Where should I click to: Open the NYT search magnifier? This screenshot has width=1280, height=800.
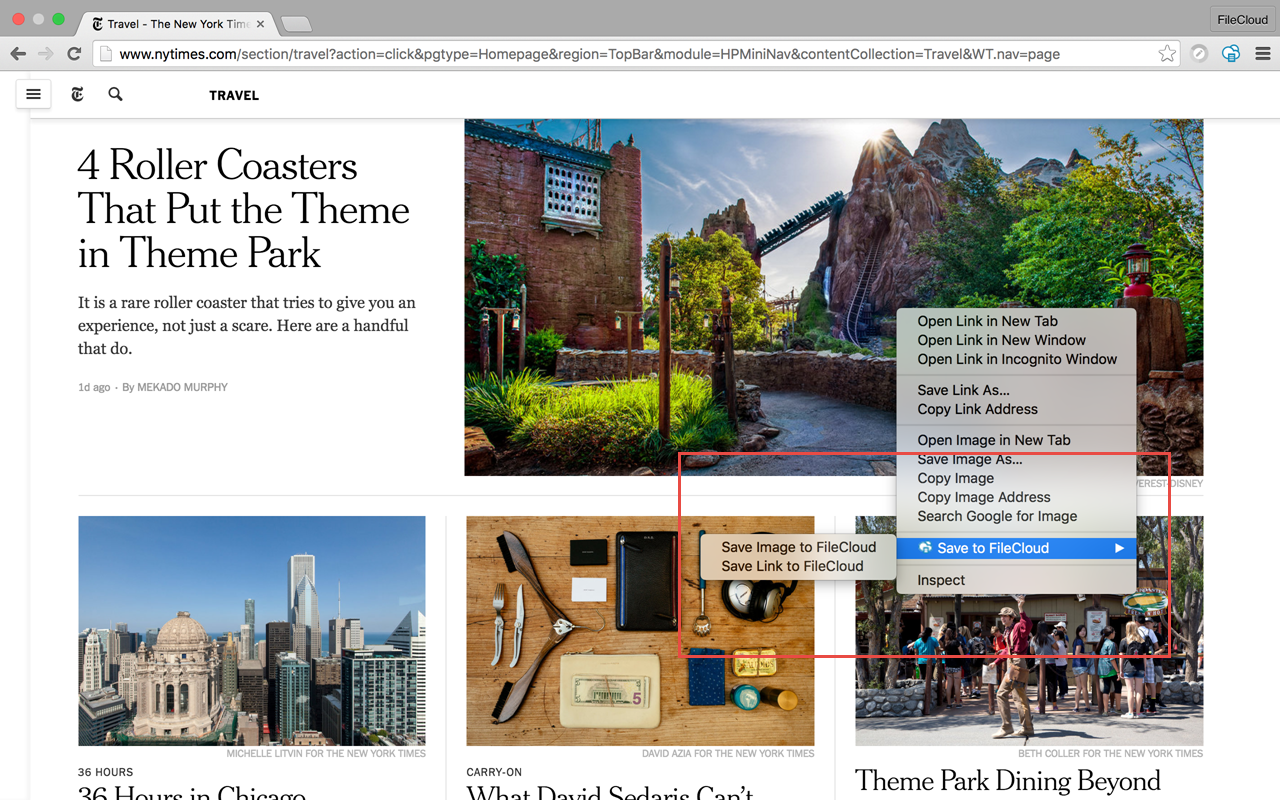[x=116, y=94]
